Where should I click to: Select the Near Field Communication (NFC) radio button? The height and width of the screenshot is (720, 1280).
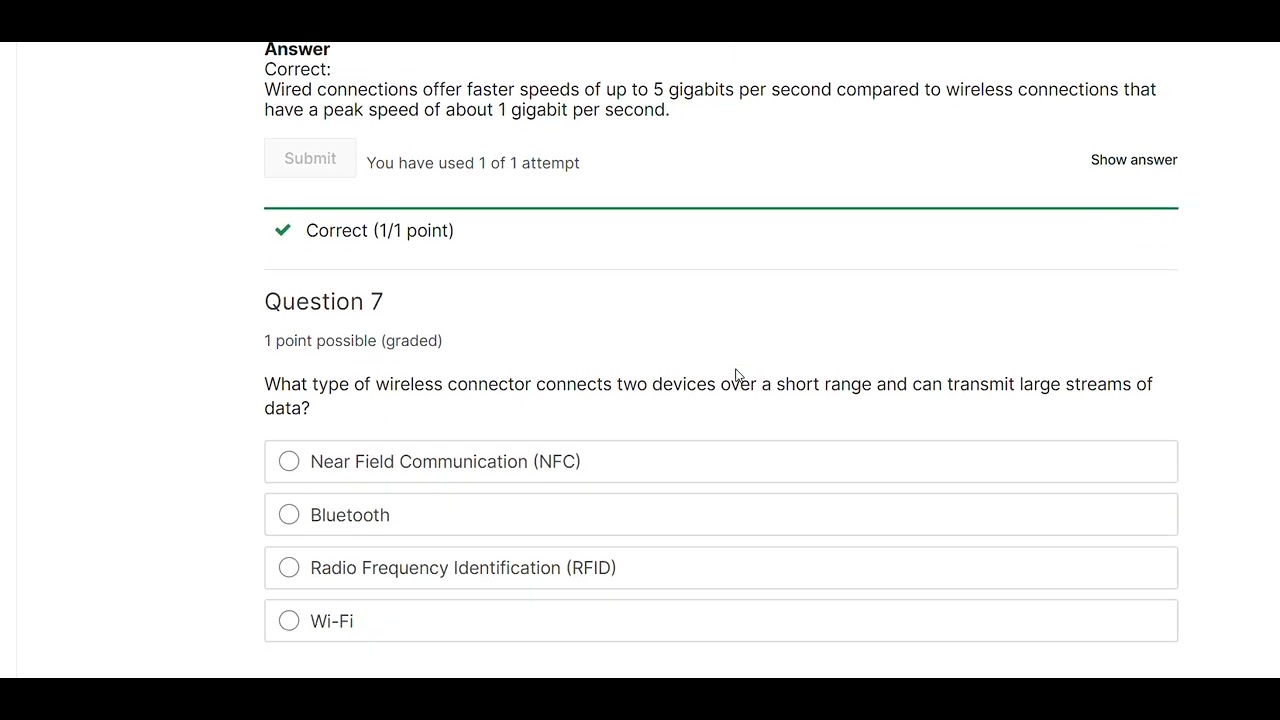[x=289, y=461]
